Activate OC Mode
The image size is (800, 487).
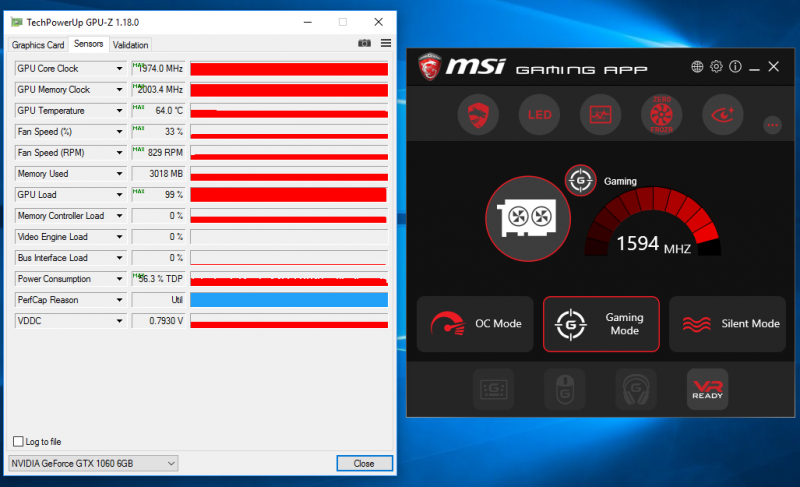pos(475,324)
